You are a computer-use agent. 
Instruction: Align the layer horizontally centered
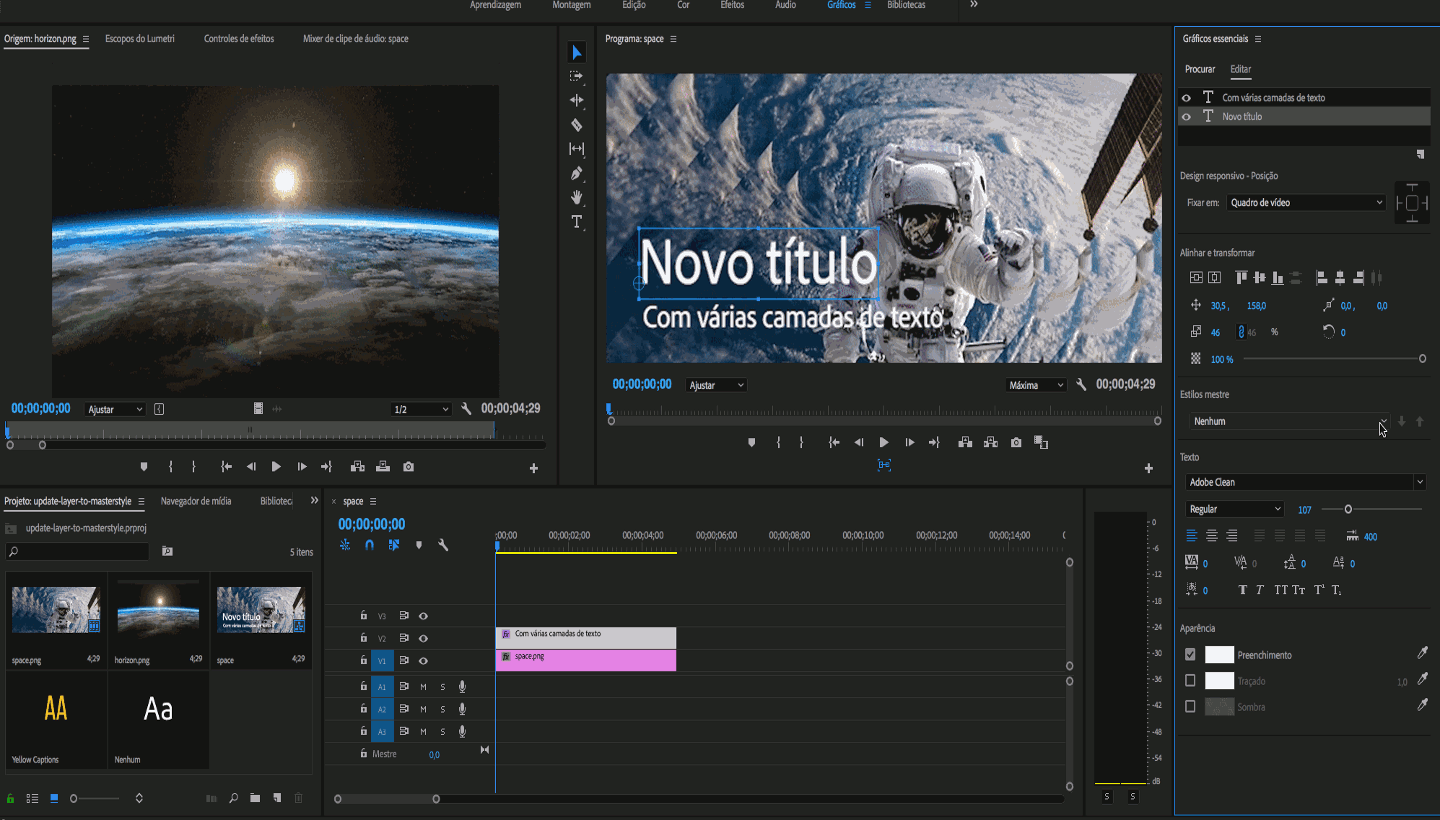1214,278
